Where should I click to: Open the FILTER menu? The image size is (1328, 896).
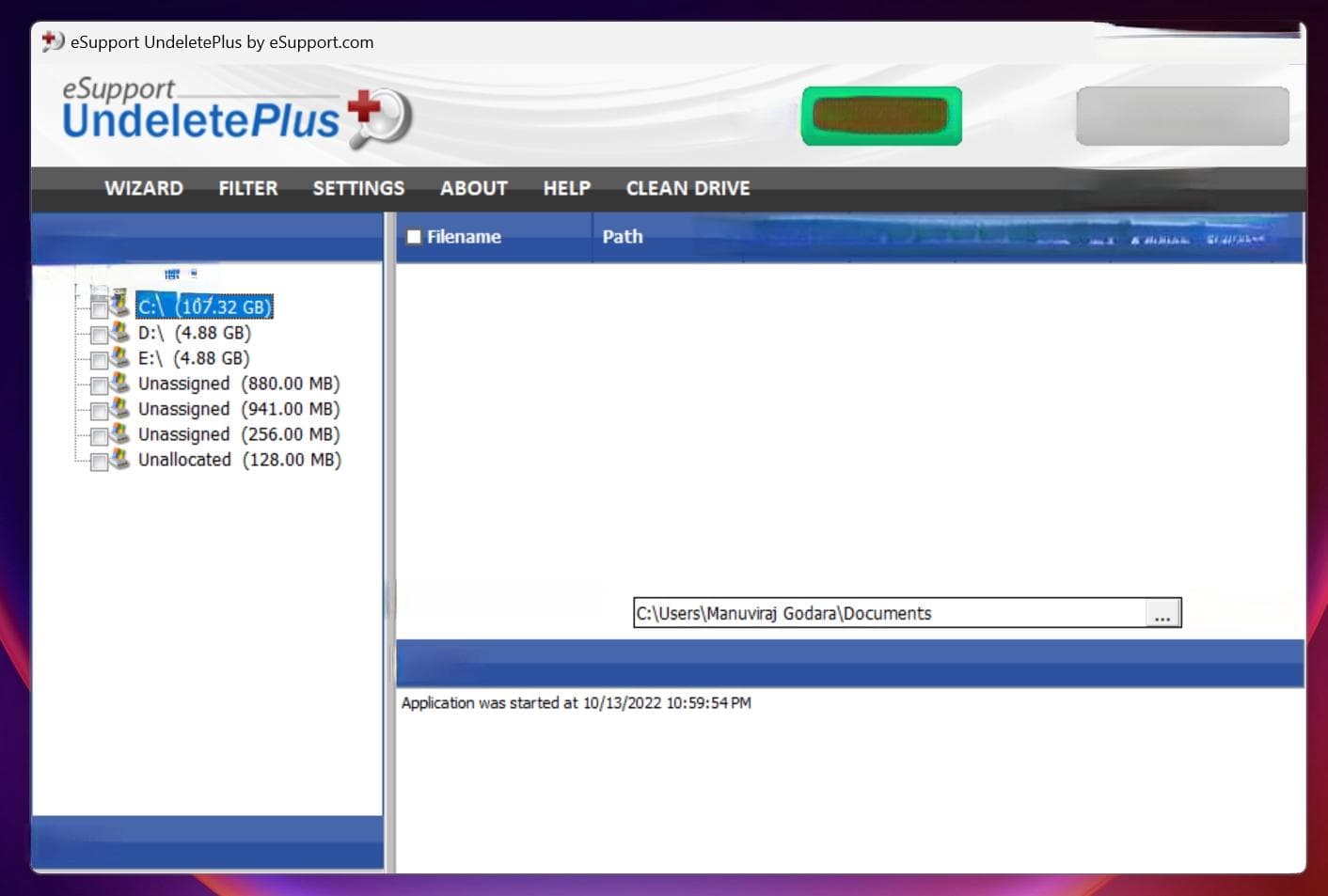point(248,188)
